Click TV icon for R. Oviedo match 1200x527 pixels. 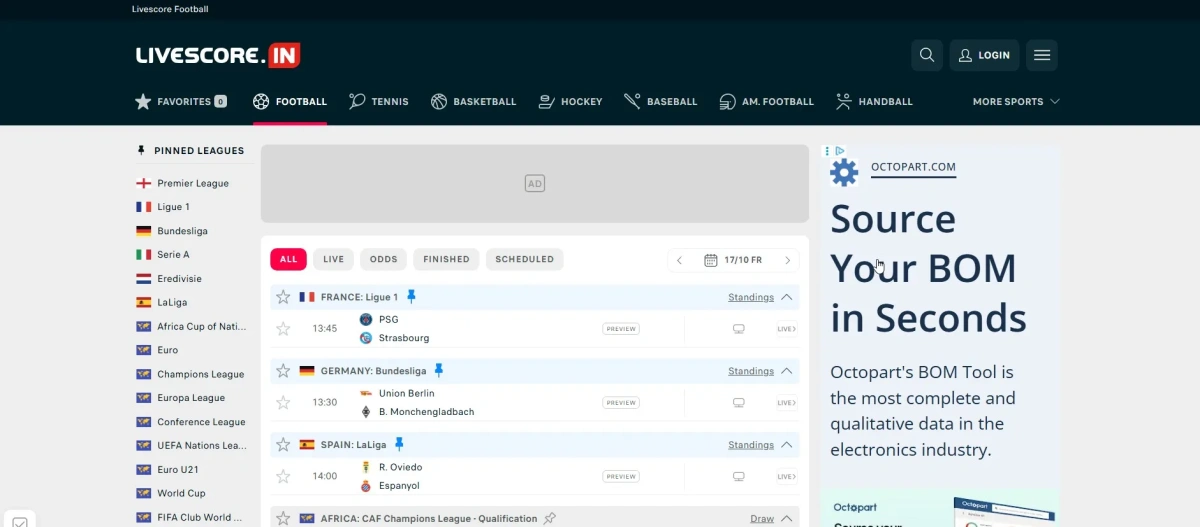point(739,476)
